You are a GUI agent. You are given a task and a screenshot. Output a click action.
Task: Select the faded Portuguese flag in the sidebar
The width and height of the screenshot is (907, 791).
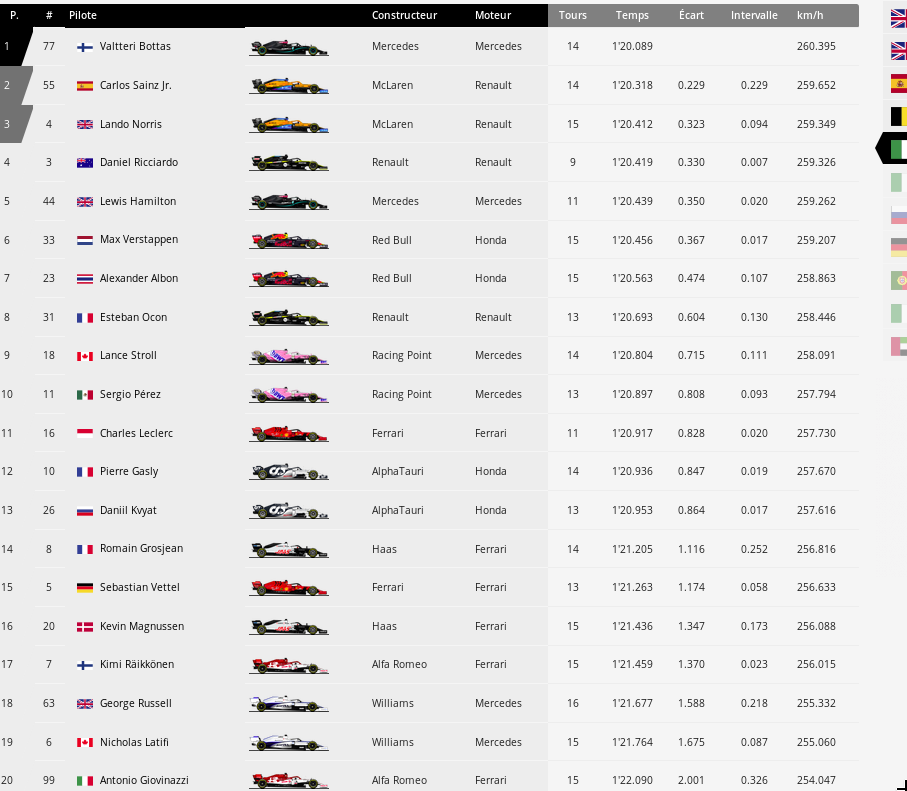tap(898, 280)
